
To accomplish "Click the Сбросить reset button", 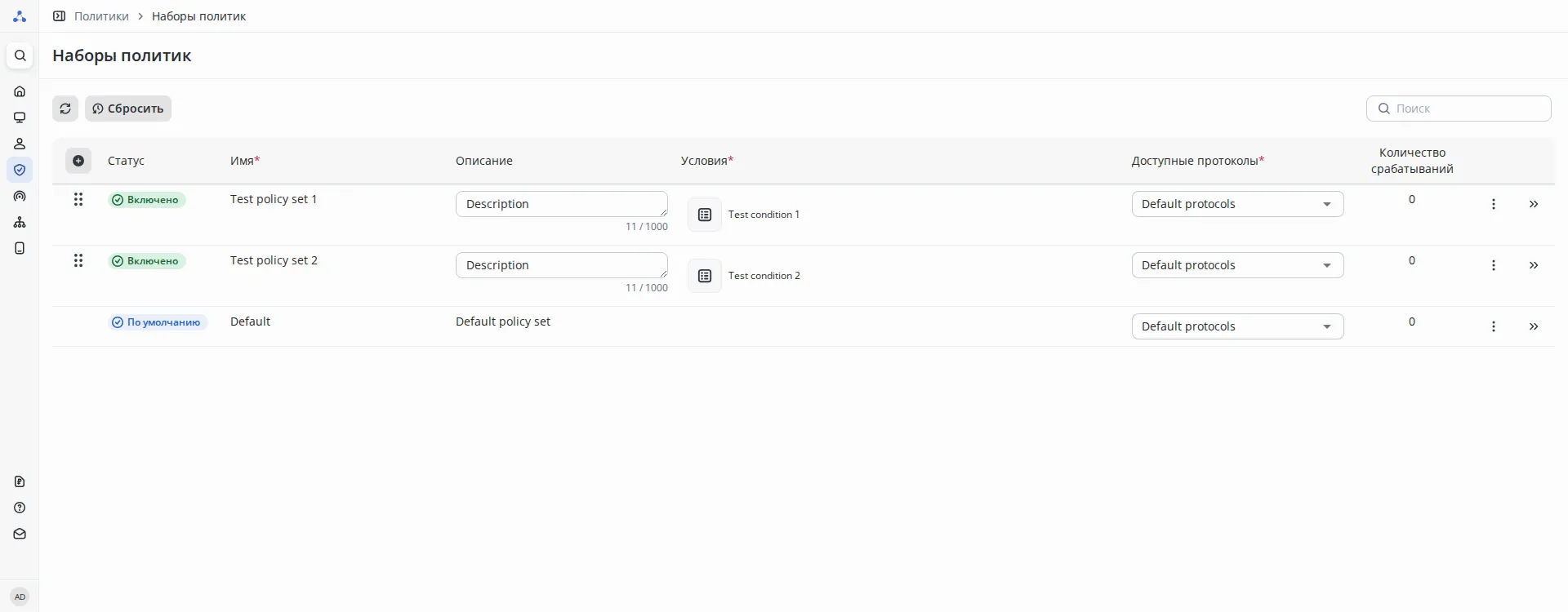I will (128, 109).
